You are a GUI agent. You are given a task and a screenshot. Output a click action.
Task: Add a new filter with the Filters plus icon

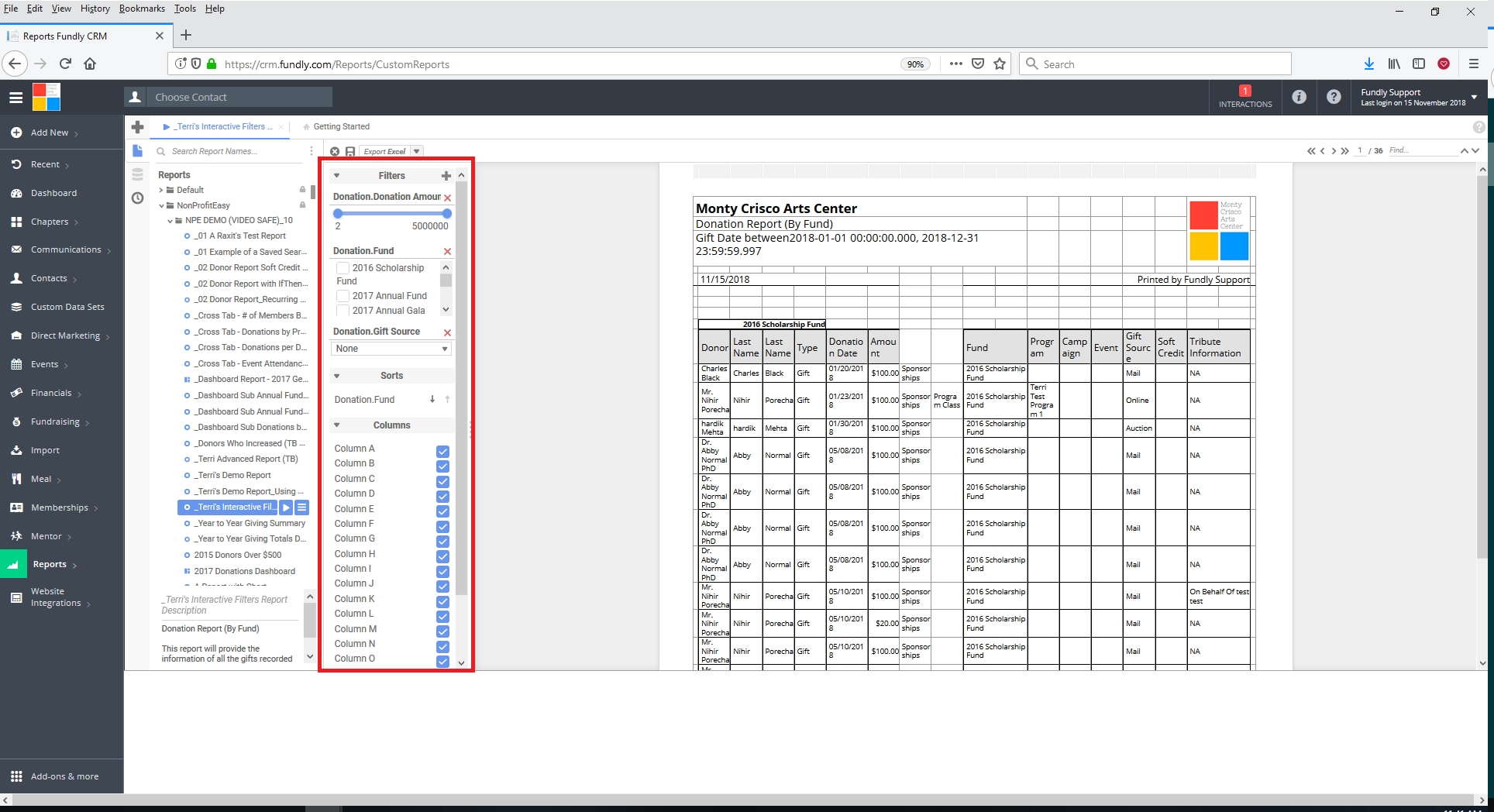446,175
